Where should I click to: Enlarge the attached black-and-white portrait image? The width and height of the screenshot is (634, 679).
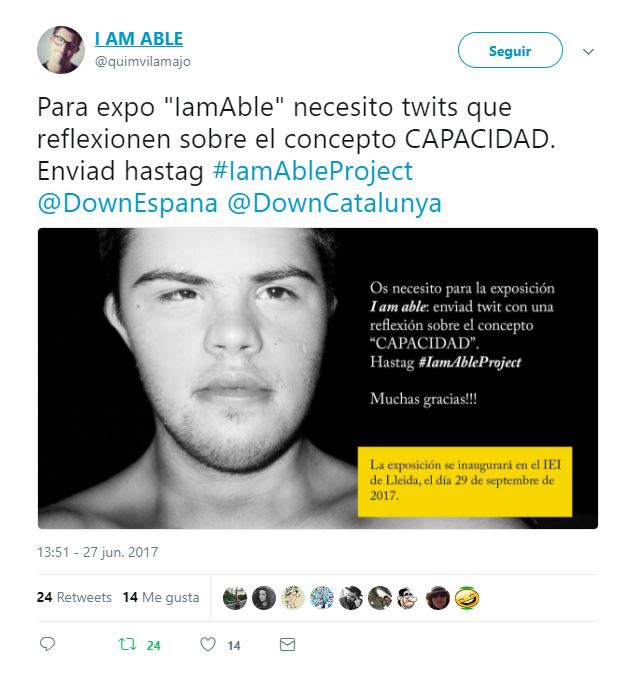[318, 378]
